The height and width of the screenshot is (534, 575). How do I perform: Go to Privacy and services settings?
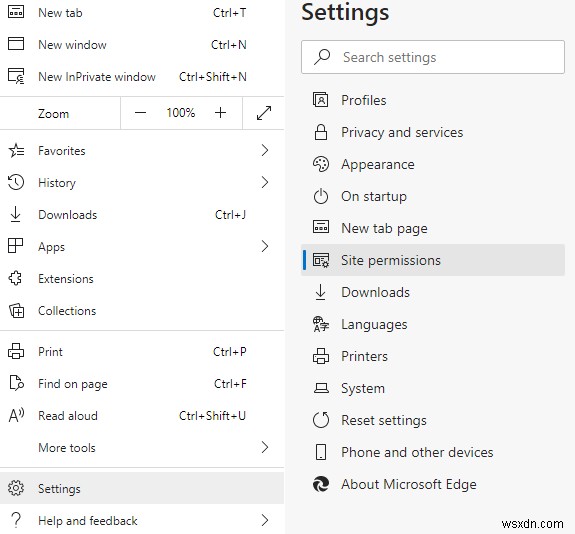click(x=433, y=132)
